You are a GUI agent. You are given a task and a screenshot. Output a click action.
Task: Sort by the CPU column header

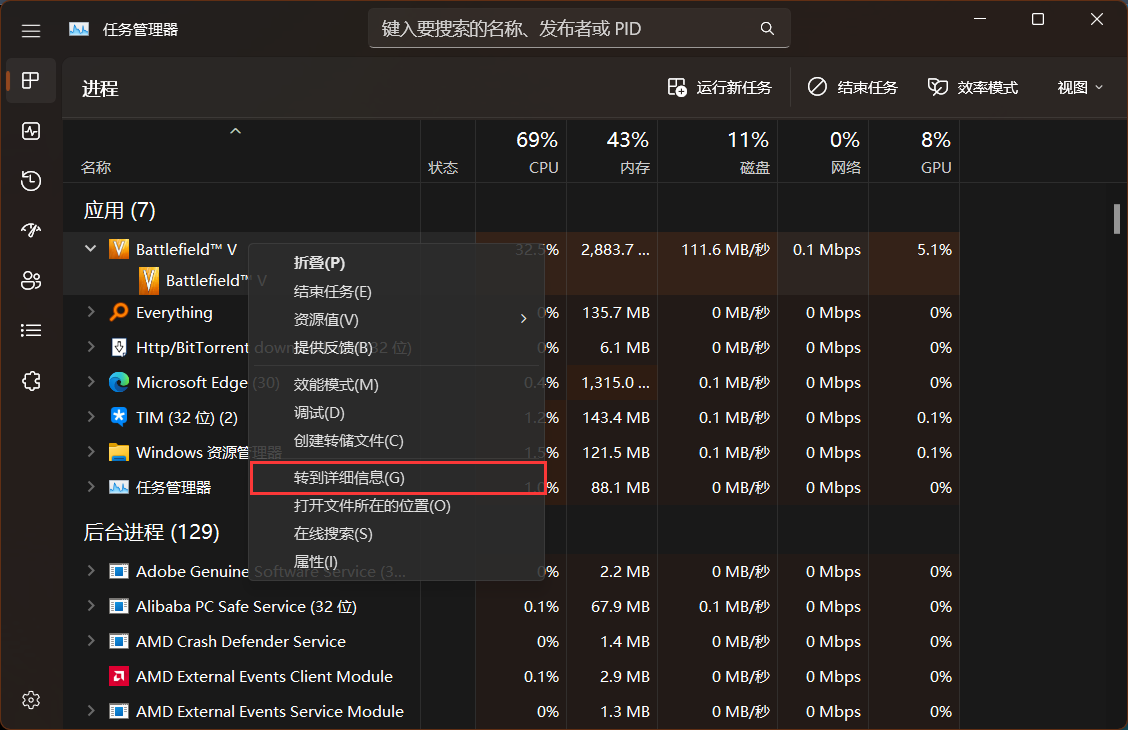coord(521,151)
